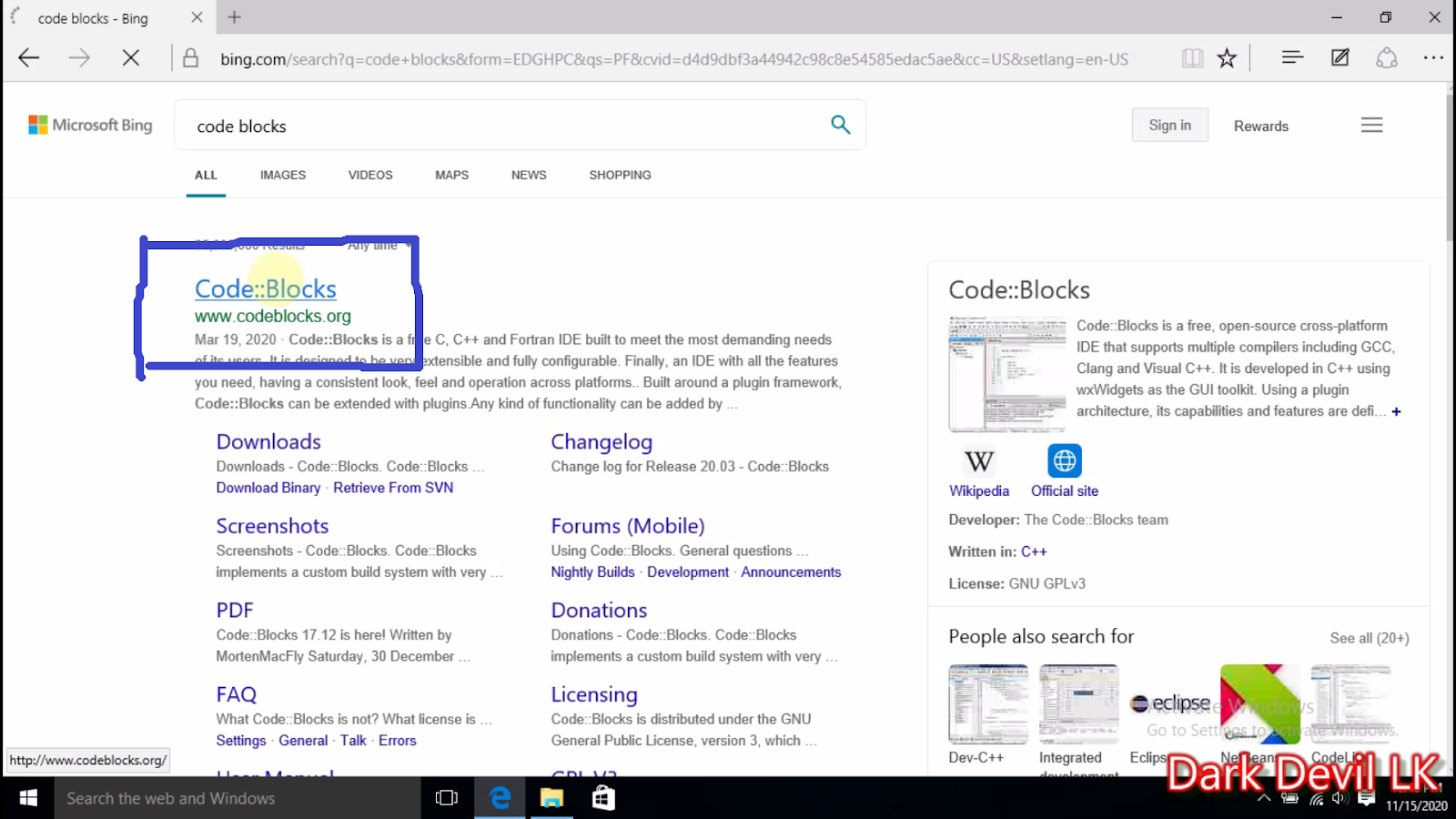Go back to previous page
Image resolution: width=1456 pixels, height=819 pixels.
[29, 58]
